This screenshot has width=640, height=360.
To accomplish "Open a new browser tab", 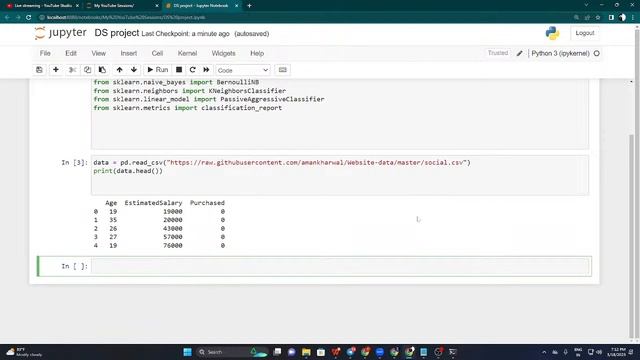I will pyautogui.click(x=249, y=6).
